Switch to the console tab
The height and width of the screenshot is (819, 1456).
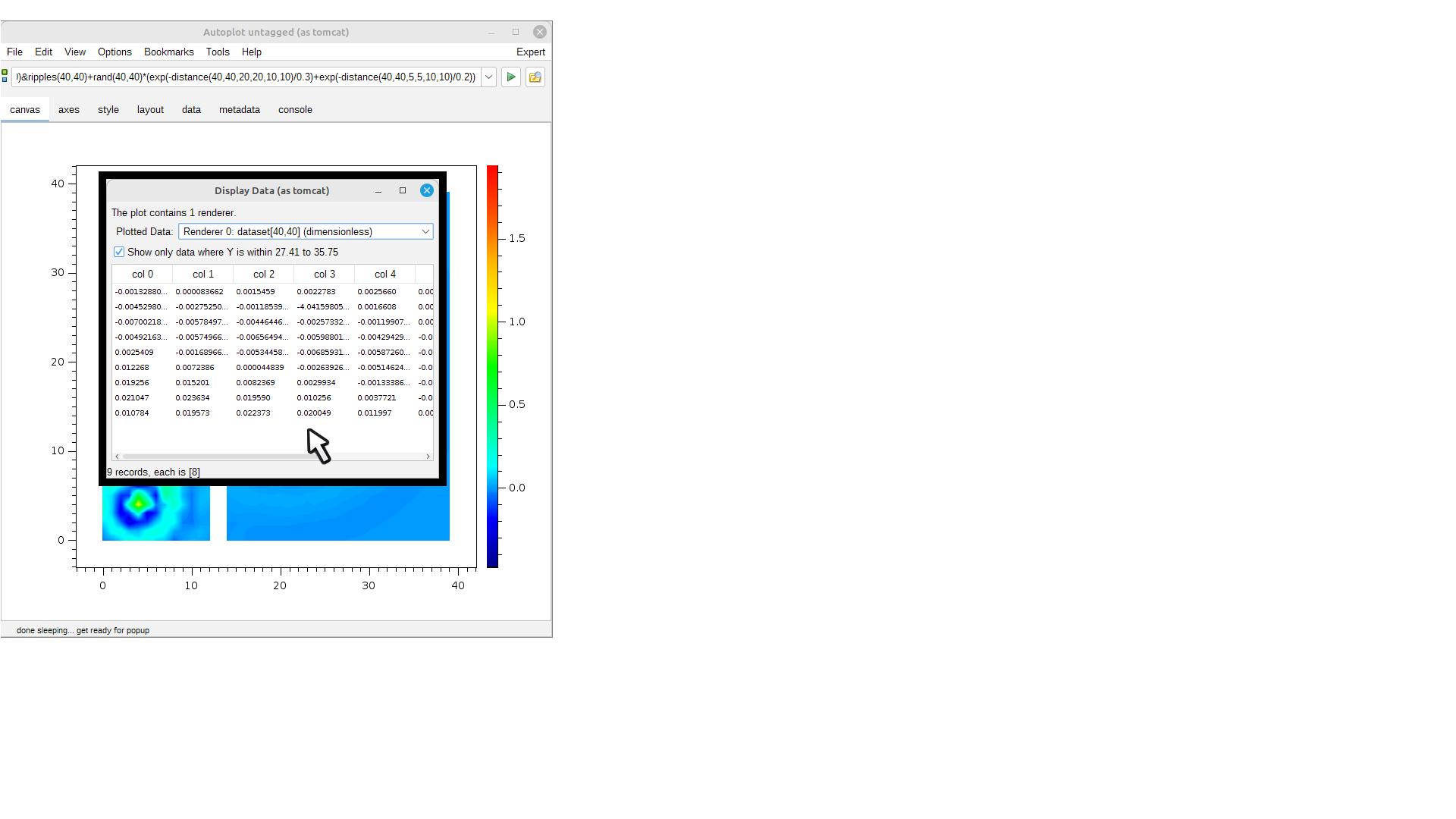(295, 109)
